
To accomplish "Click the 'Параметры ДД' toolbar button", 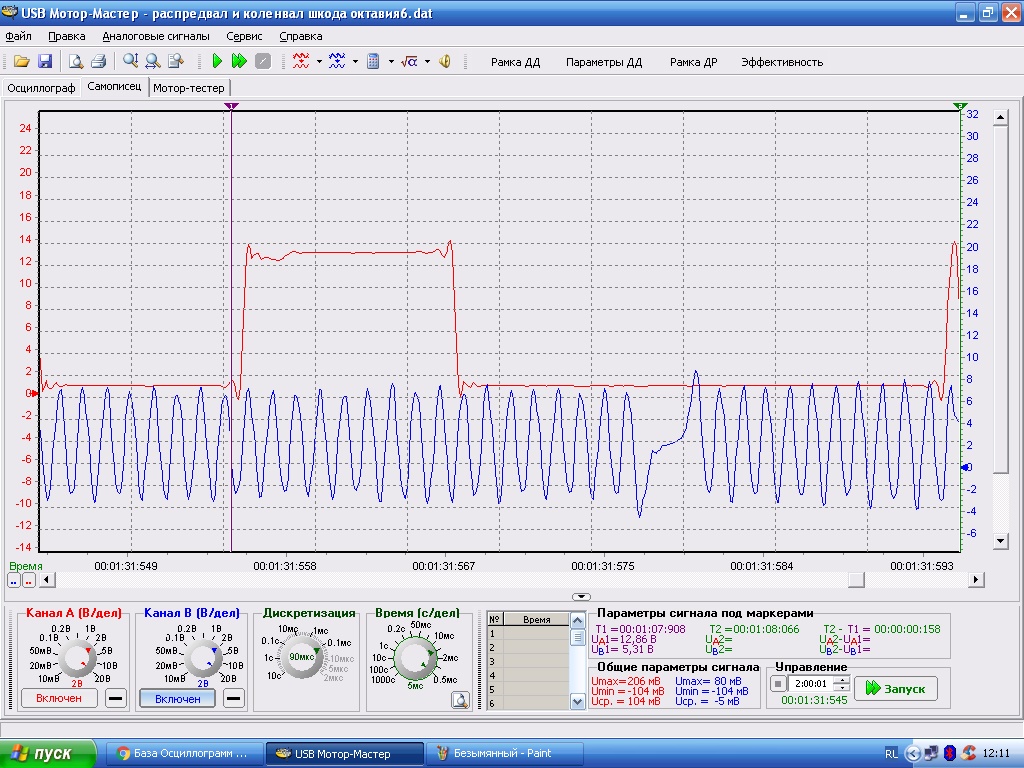I will [x=604, y=62].
